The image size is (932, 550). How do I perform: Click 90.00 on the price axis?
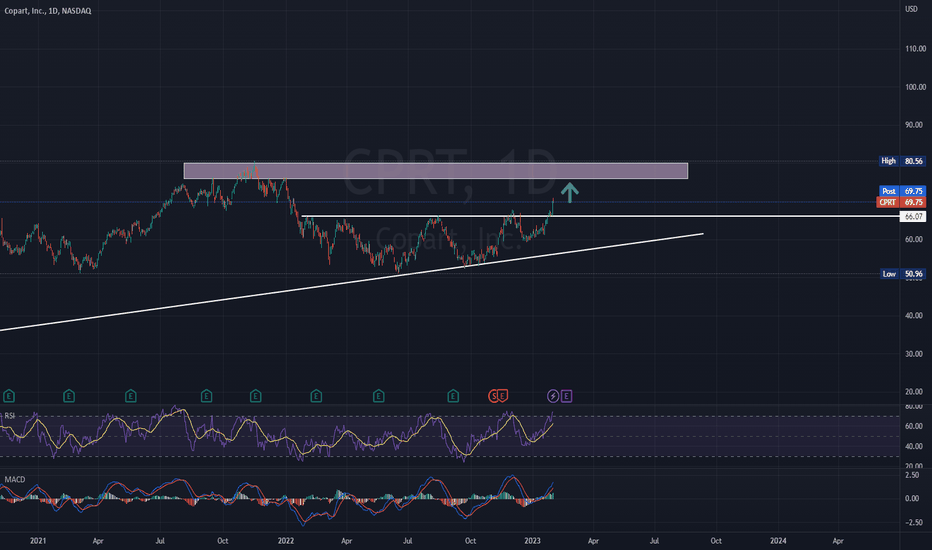(x=915, y=125)
